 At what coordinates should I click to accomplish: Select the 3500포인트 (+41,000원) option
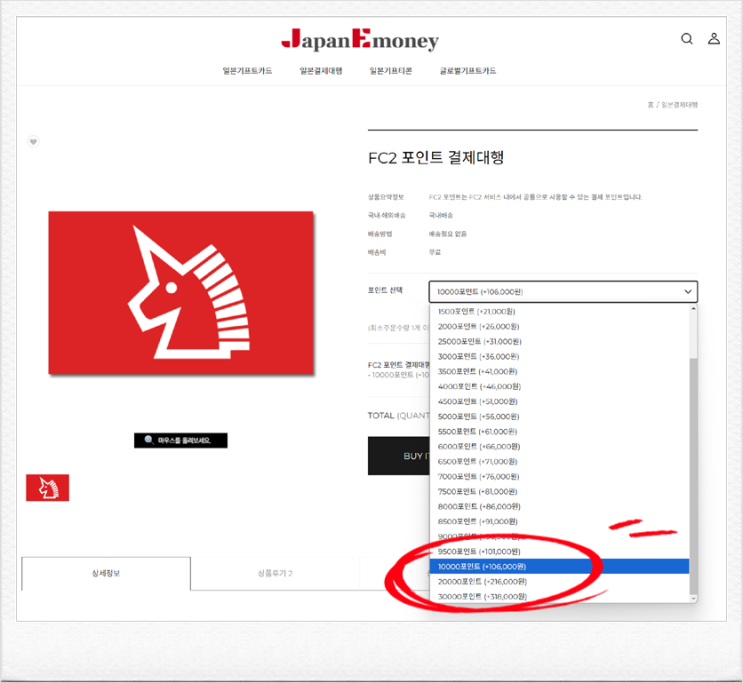coord(559,372)
